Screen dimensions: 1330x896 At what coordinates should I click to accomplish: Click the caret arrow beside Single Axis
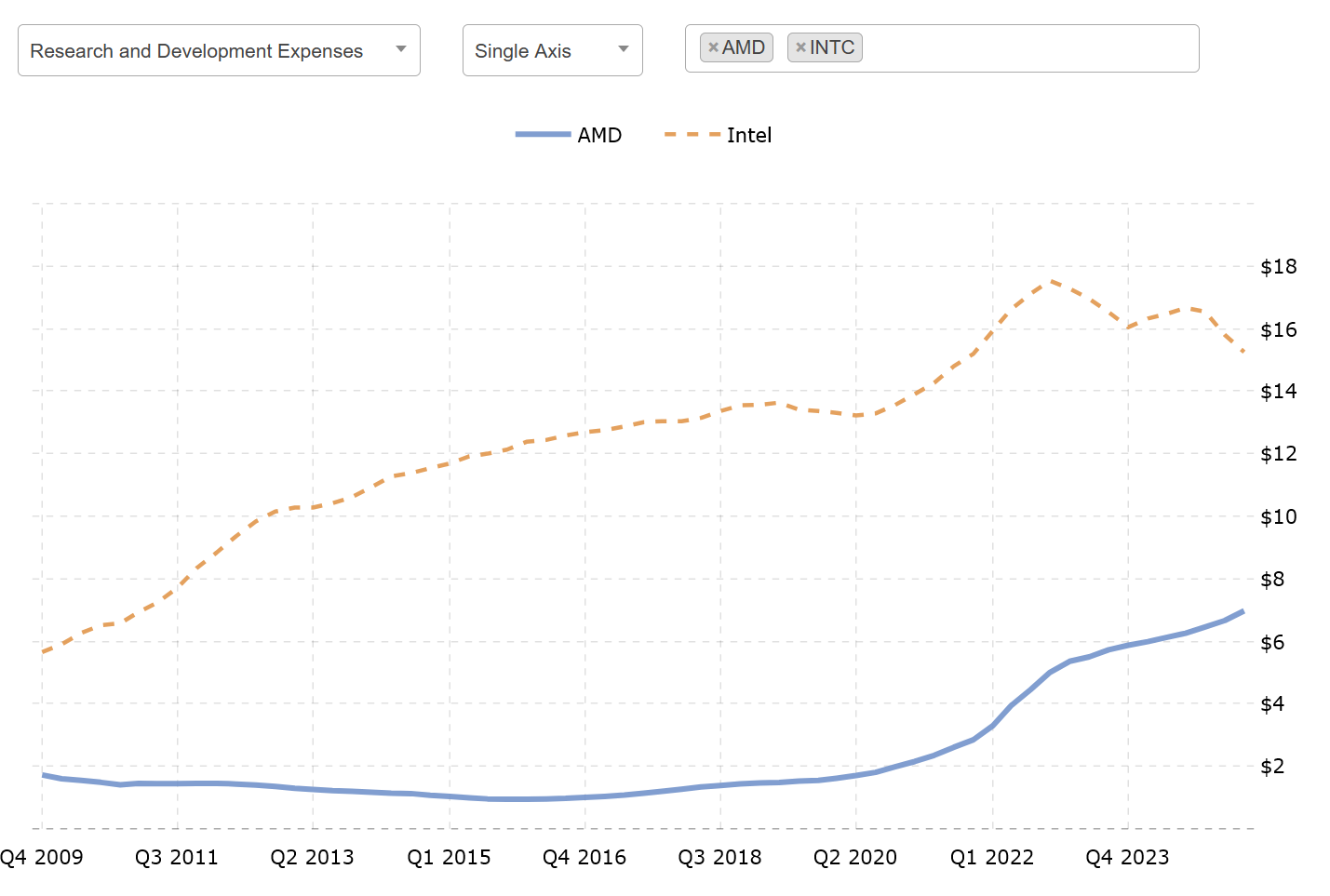tap(624, 49)
